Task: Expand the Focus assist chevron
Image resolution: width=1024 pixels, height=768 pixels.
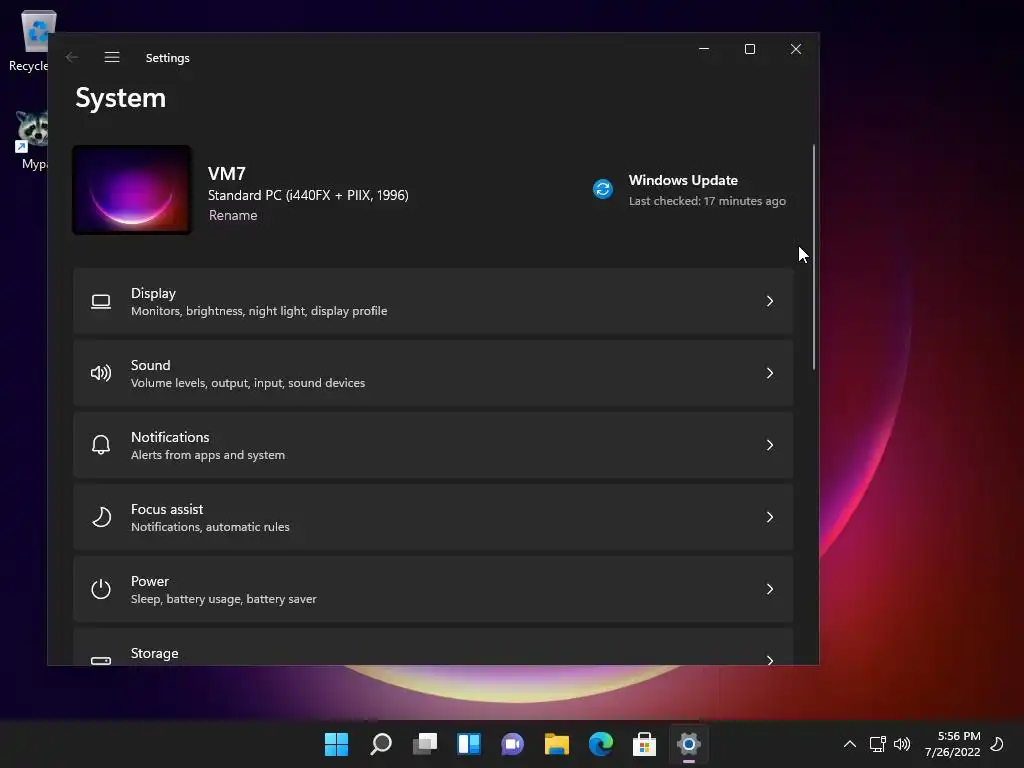Action: 770,517
